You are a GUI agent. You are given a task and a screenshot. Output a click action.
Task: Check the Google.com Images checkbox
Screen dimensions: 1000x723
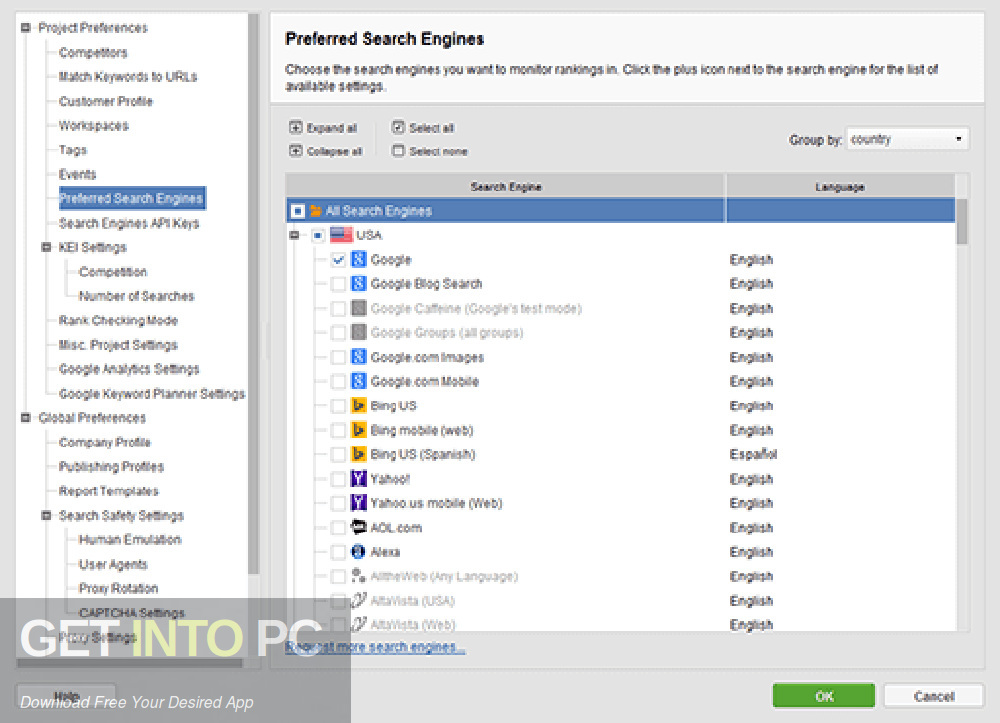[338, 357]
